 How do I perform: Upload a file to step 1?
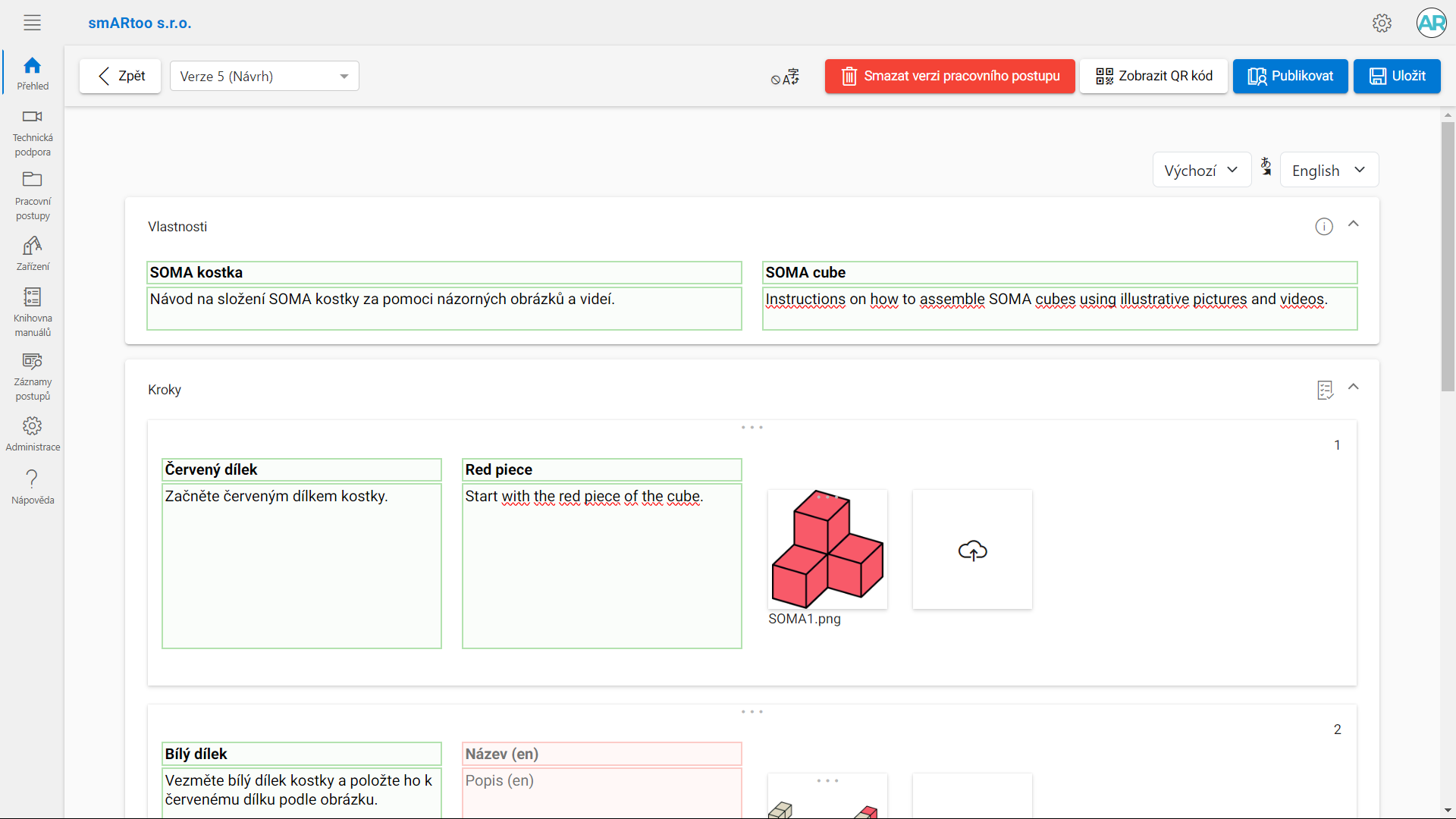pyautogui.click(x=972, y=549)
